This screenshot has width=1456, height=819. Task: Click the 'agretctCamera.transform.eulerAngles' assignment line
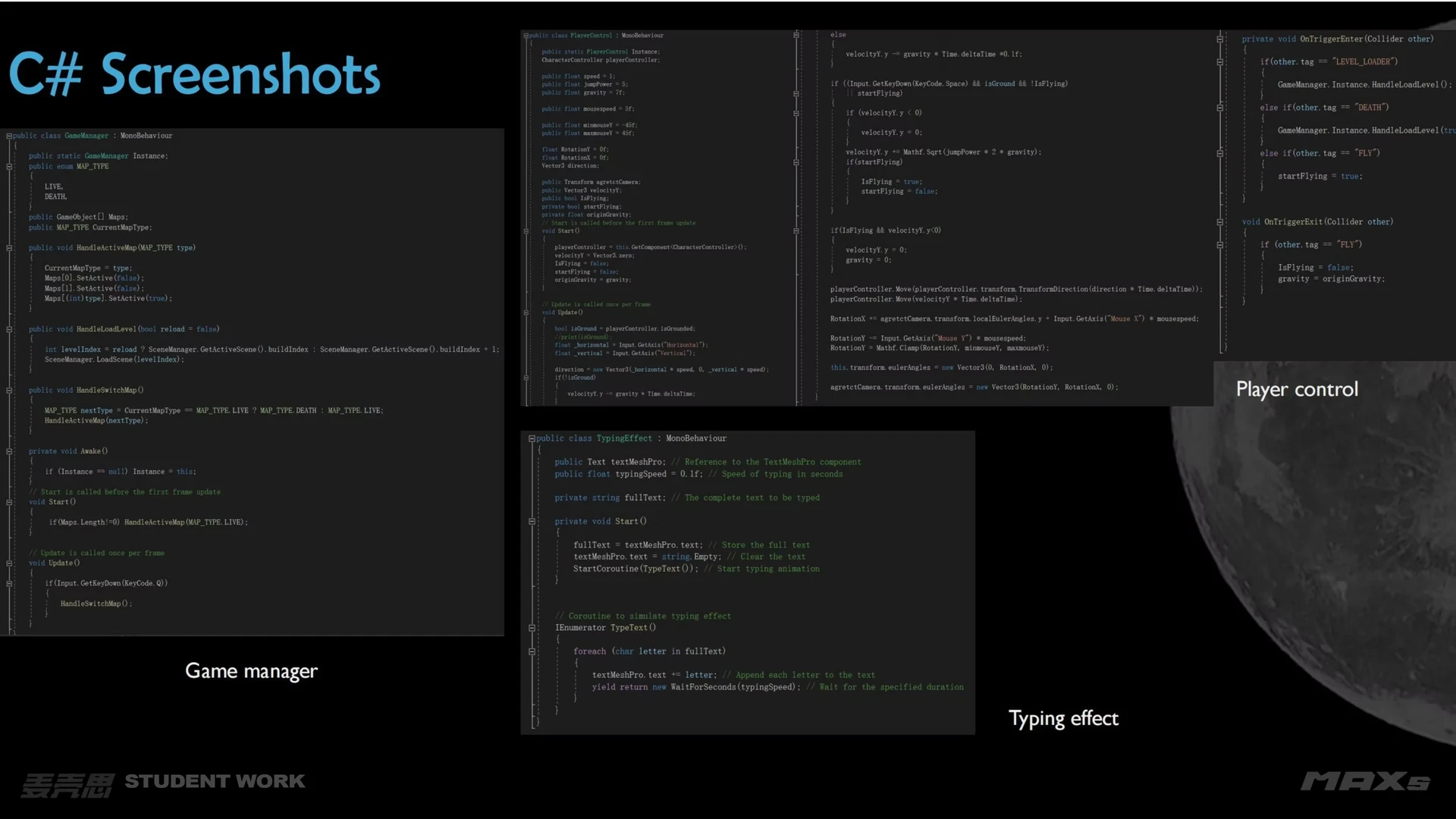click(974, 388)
